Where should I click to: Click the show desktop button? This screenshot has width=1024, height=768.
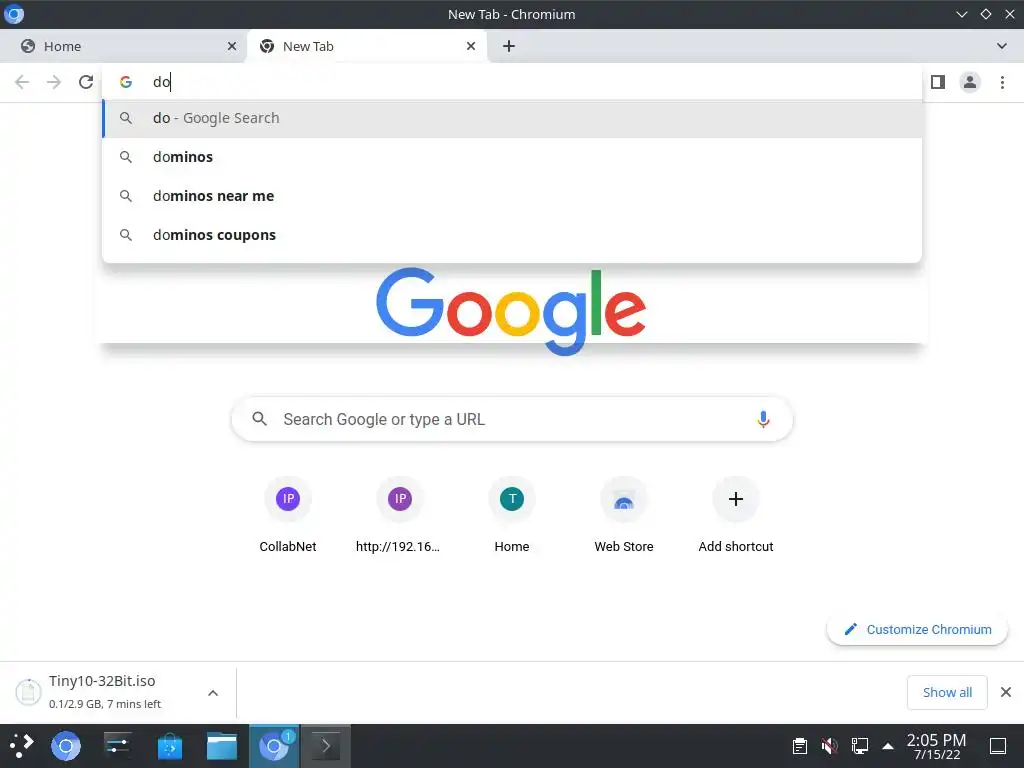click(x=997, y=746)
